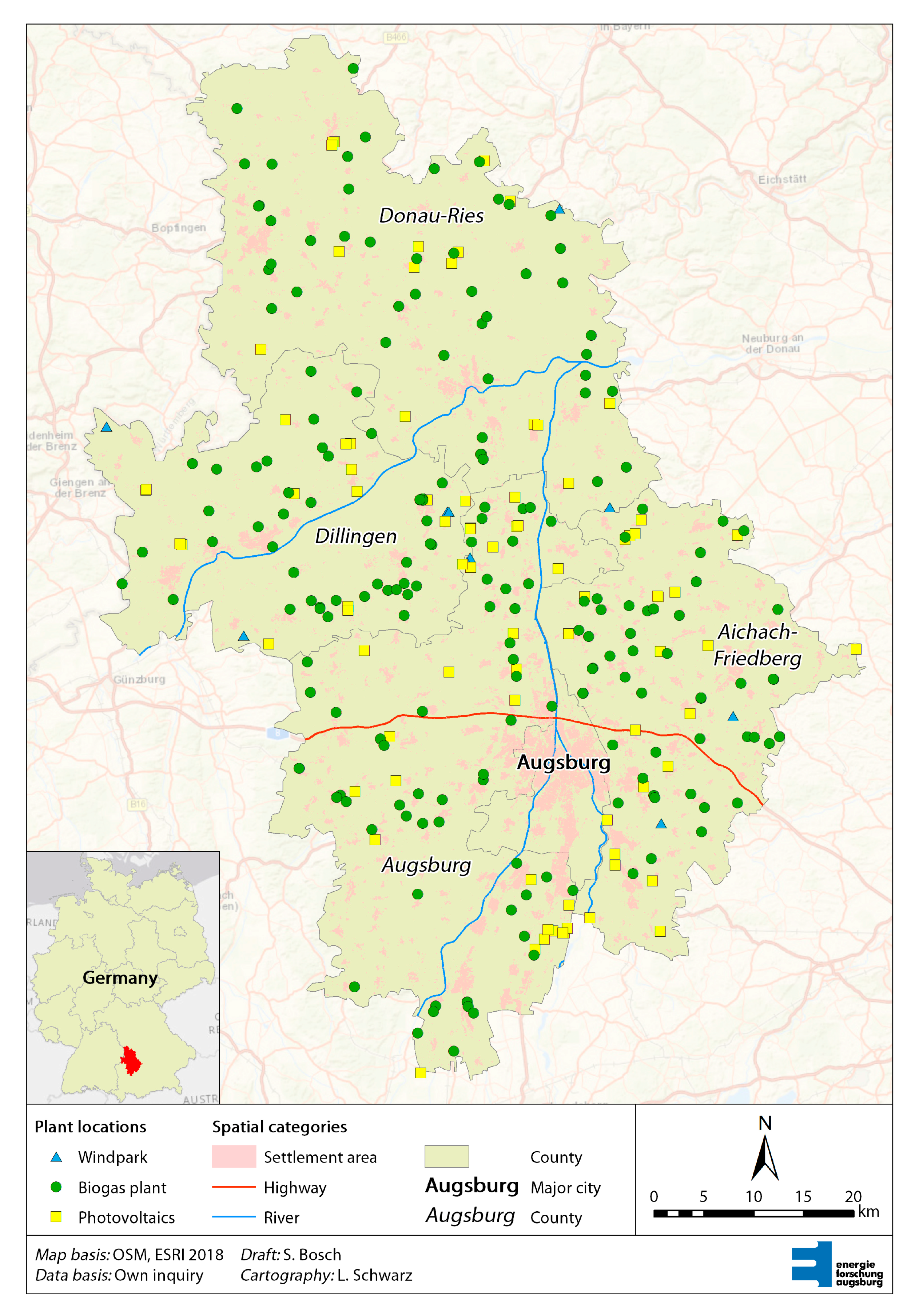The image size is (923, 1316).
Task: Click the blue River line legend symbol
Action: click(233, 1217)
